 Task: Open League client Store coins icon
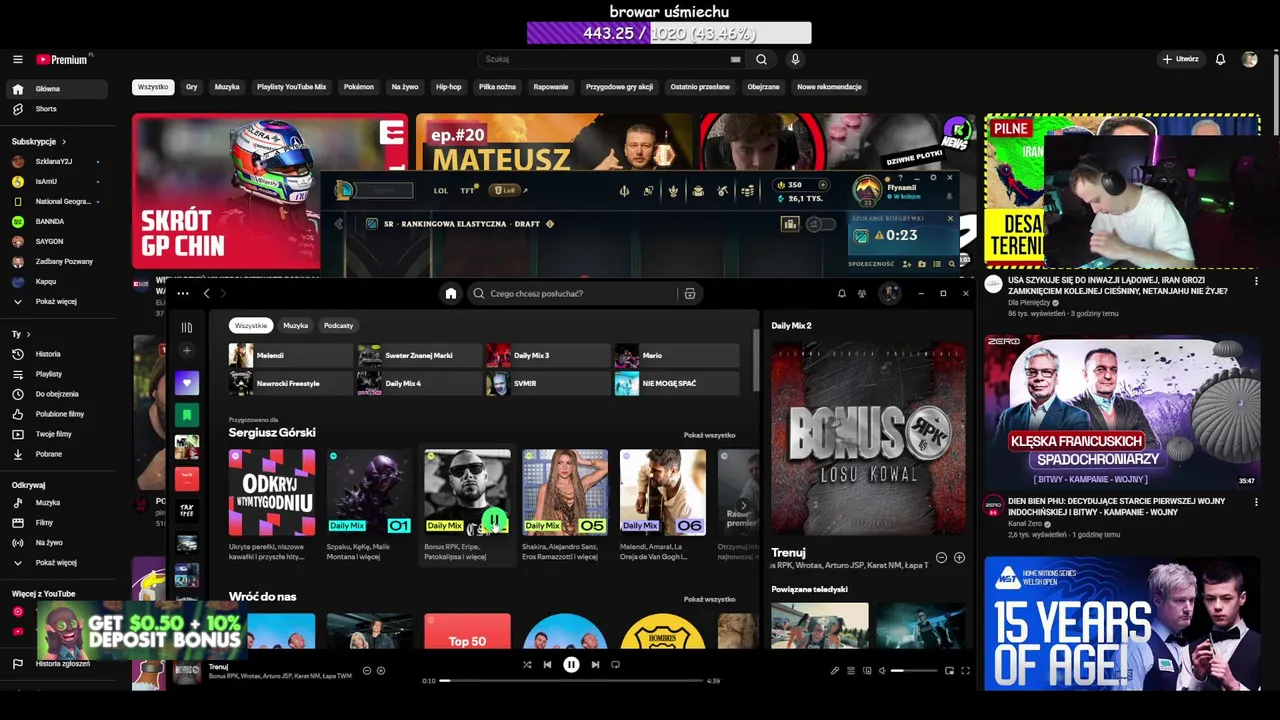(x=747, y=191)
